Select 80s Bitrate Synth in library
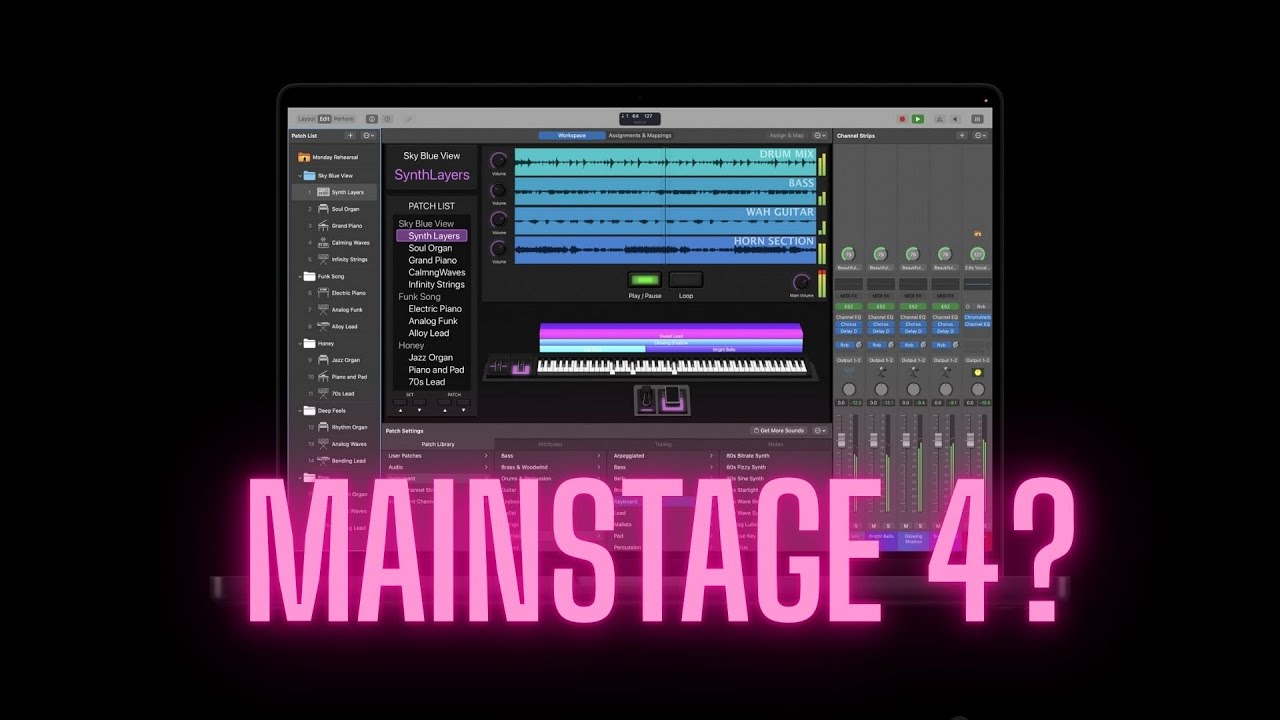1280x720 pixels. [748, 456]
